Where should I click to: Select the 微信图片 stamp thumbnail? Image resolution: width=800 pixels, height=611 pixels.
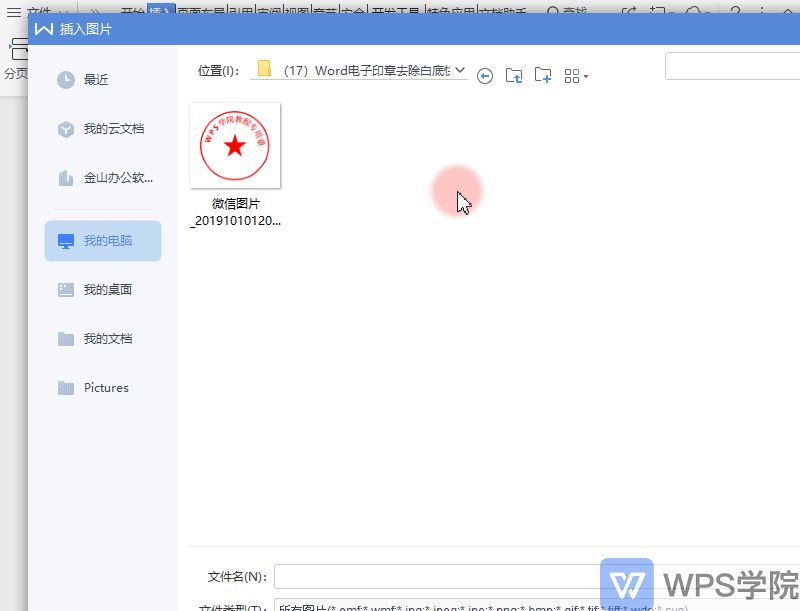pyautogui.click(x=235, y=145)
